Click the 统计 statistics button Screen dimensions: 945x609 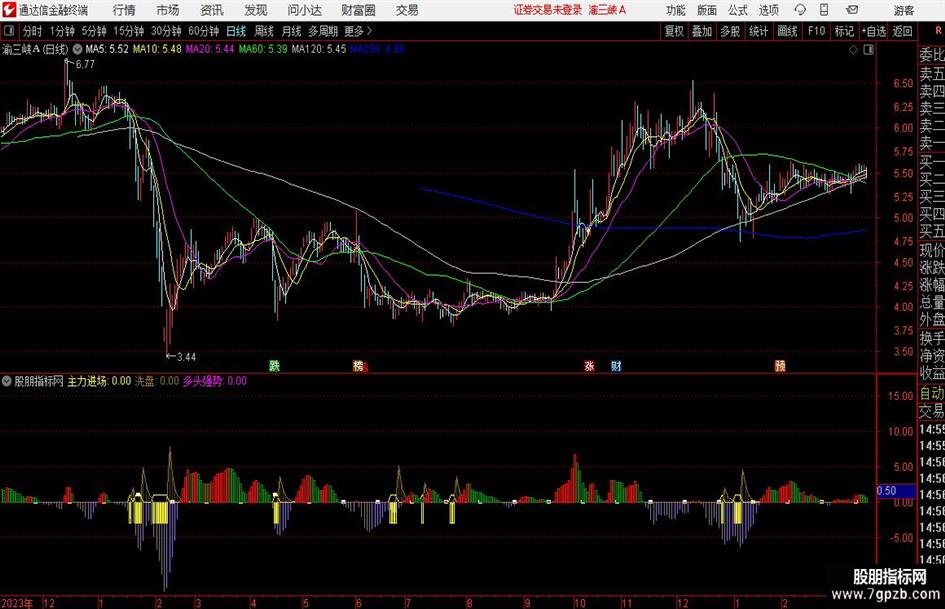click(x=758, y=31)
